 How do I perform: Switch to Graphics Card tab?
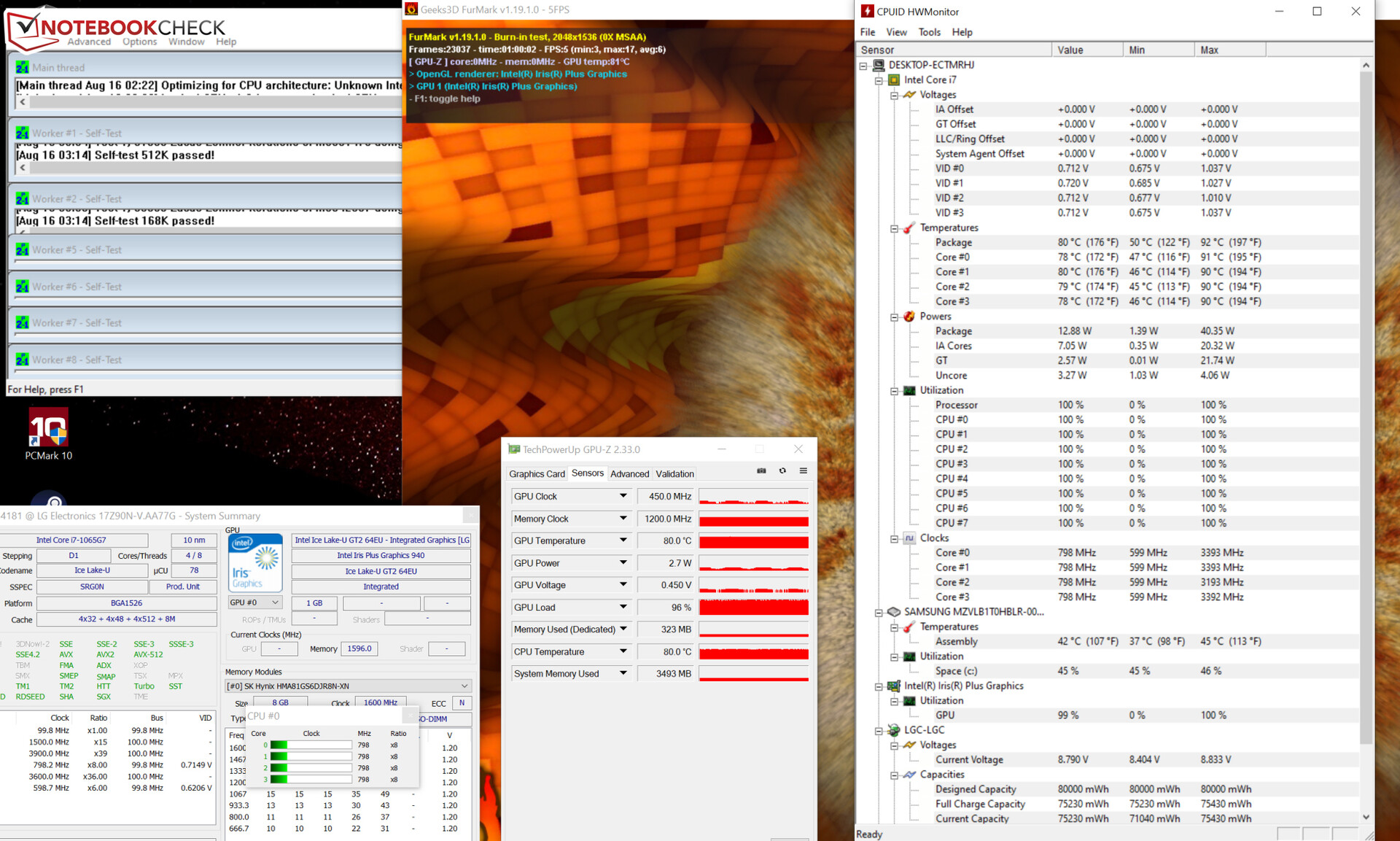tap(537, 474)
